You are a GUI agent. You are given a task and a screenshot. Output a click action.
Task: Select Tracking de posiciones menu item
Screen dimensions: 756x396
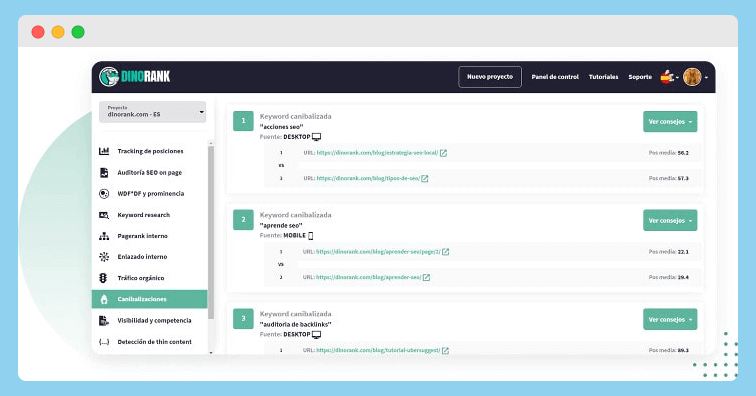[x=150, y=151]
